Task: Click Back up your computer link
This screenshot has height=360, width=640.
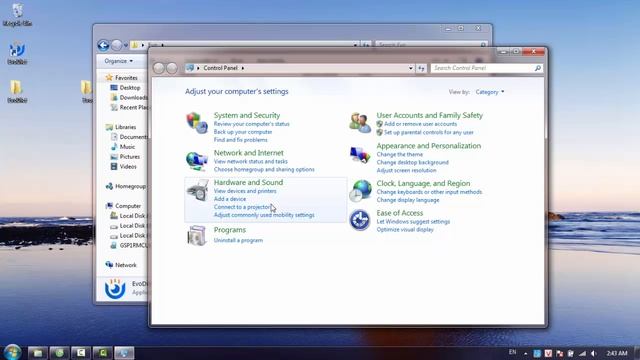Action: point(243,132)
